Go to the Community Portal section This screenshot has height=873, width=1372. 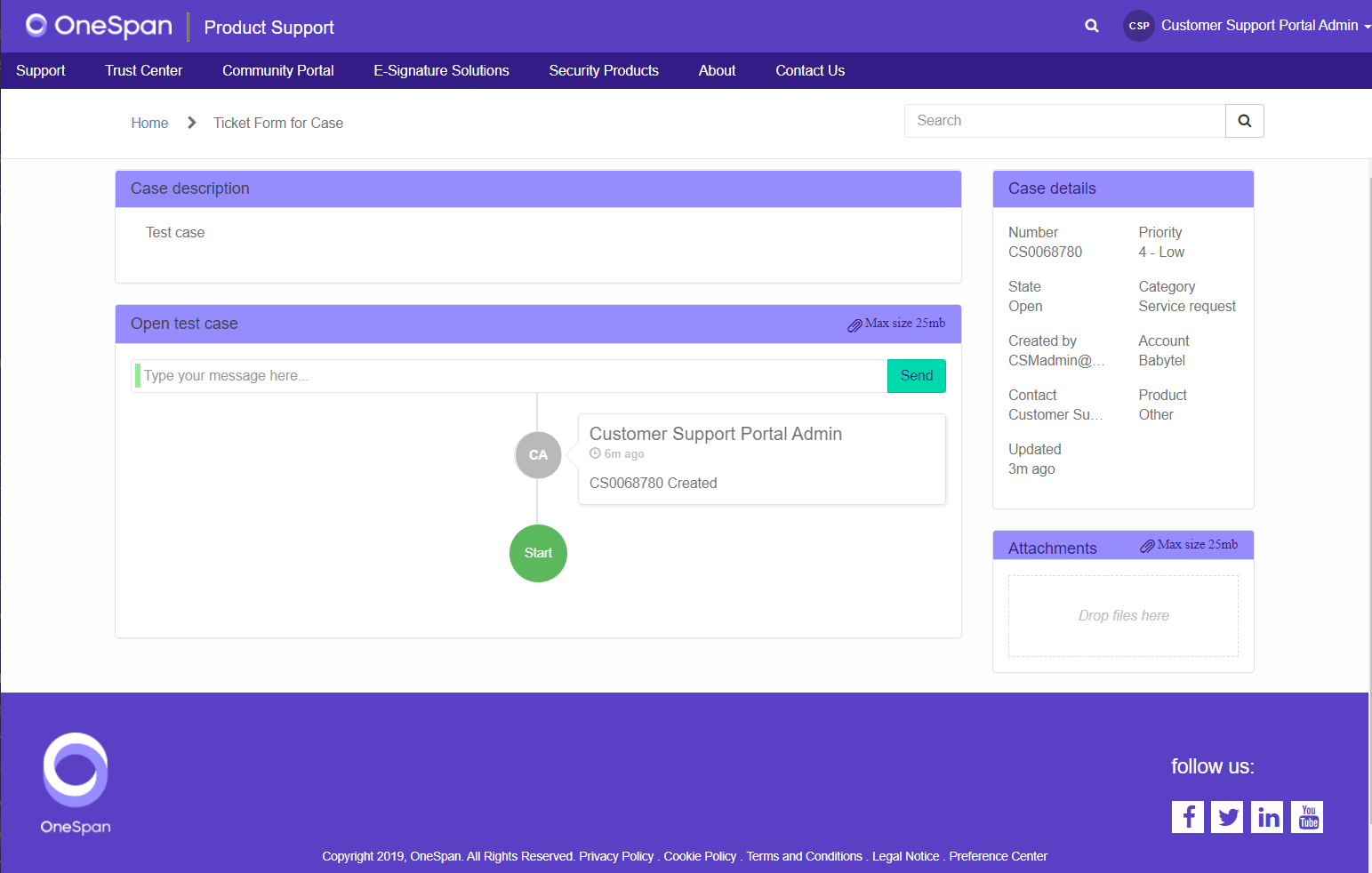[277, 70]
